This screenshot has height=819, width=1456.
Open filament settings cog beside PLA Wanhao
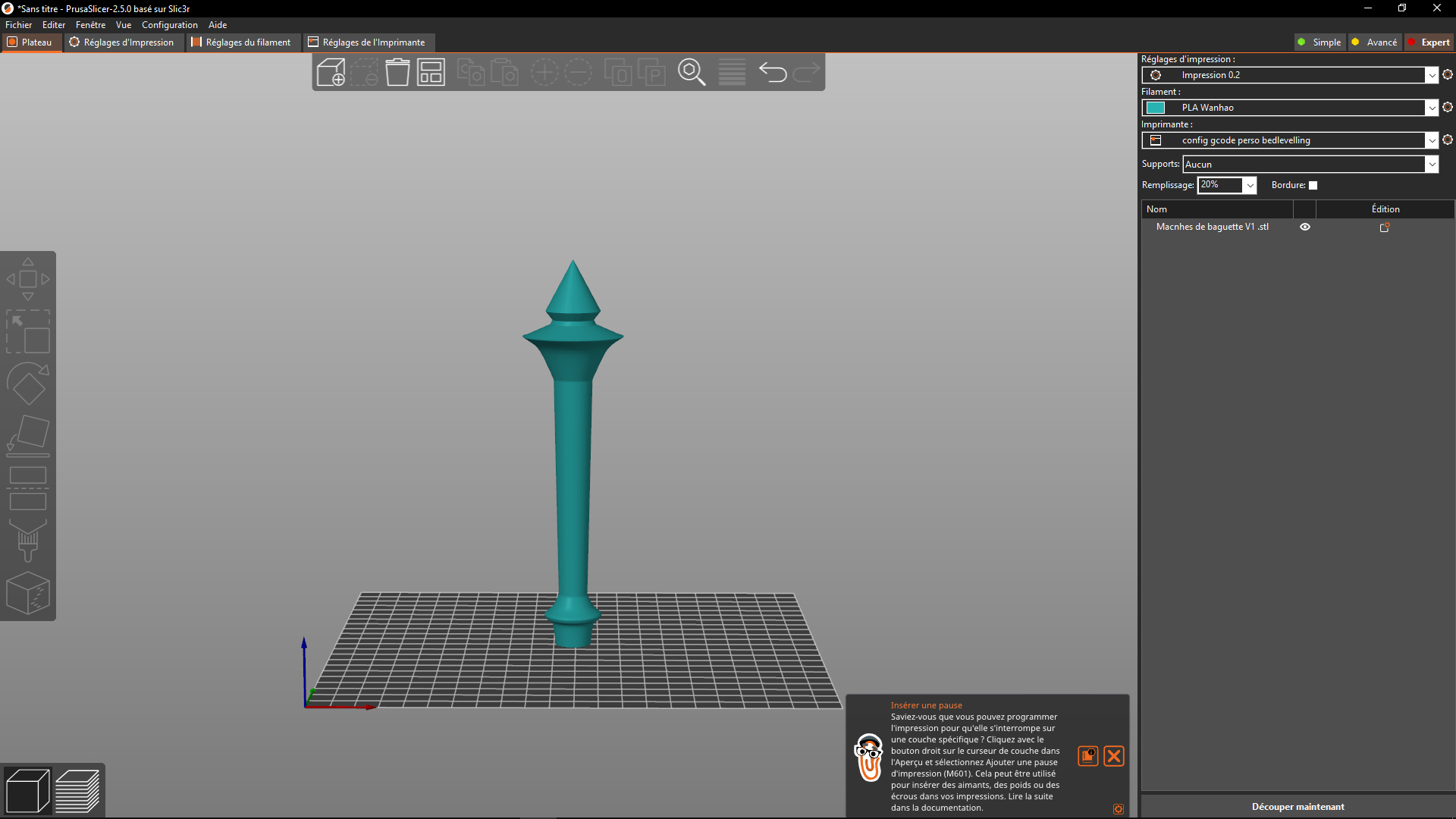coord(1448,107)
